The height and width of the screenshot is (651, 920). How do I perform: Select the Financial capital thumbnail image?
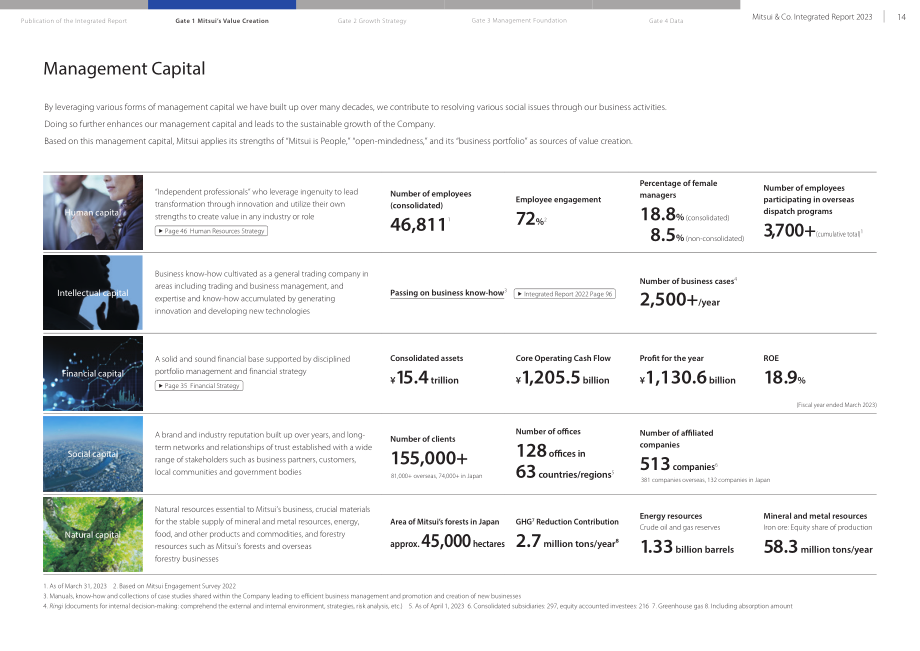tap(93, 374)
